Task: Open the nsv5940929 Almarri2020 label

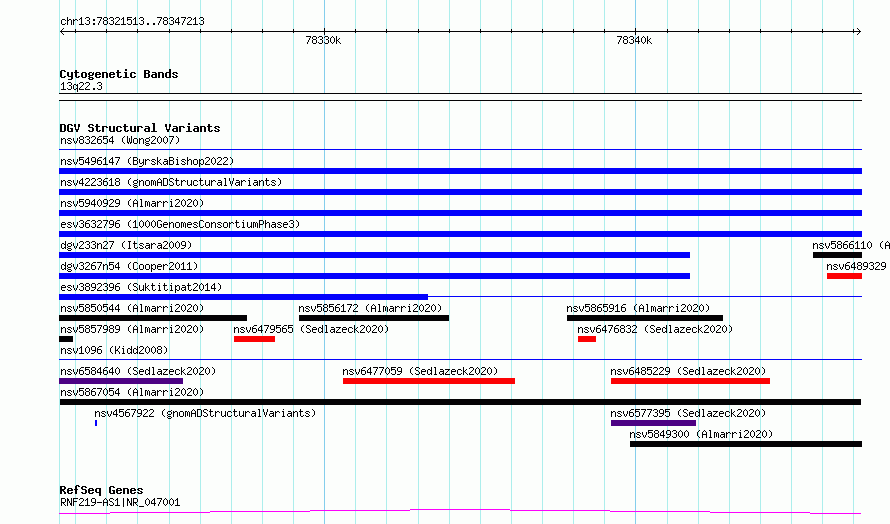Action: (x=132, y=203)
